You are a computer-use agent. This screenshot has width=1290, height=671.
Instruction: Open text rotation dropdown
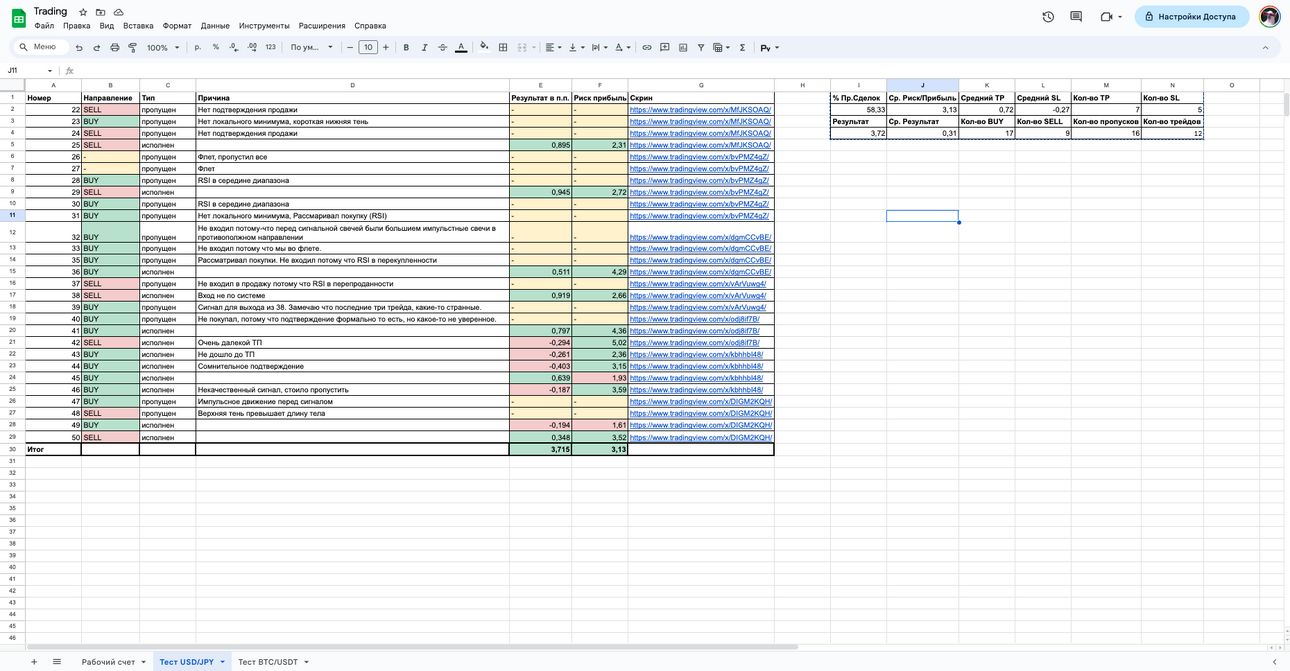coord(621,47)
